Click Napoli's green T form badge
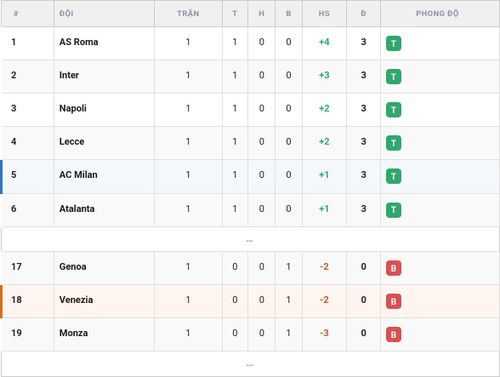This screenshot has height=377, width=500. 393,110
